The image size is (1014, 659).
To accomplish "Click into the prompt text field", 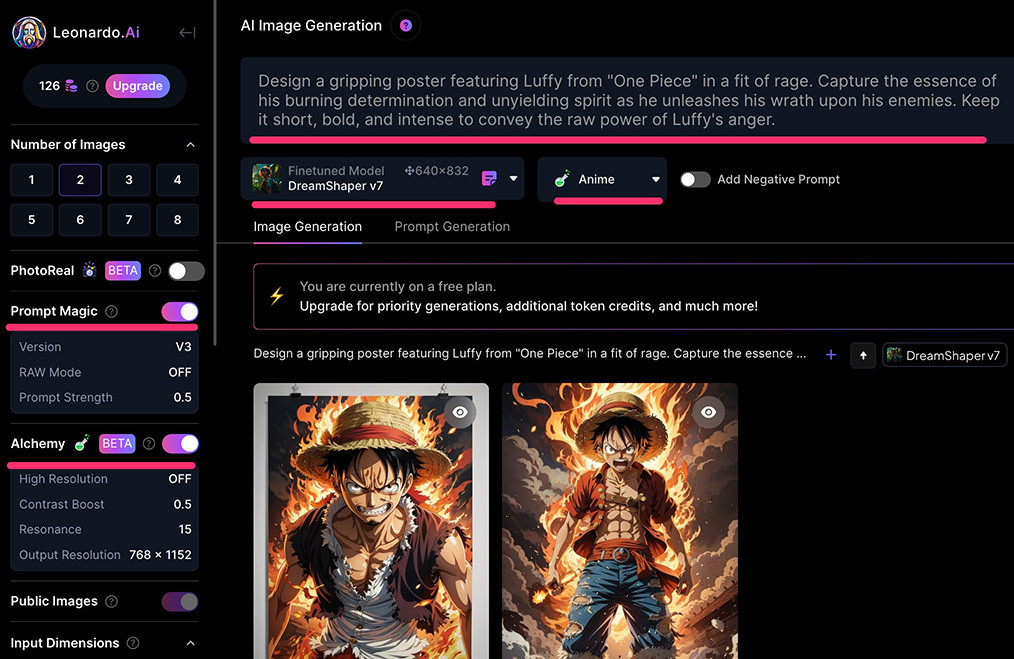I will (627, 100).
